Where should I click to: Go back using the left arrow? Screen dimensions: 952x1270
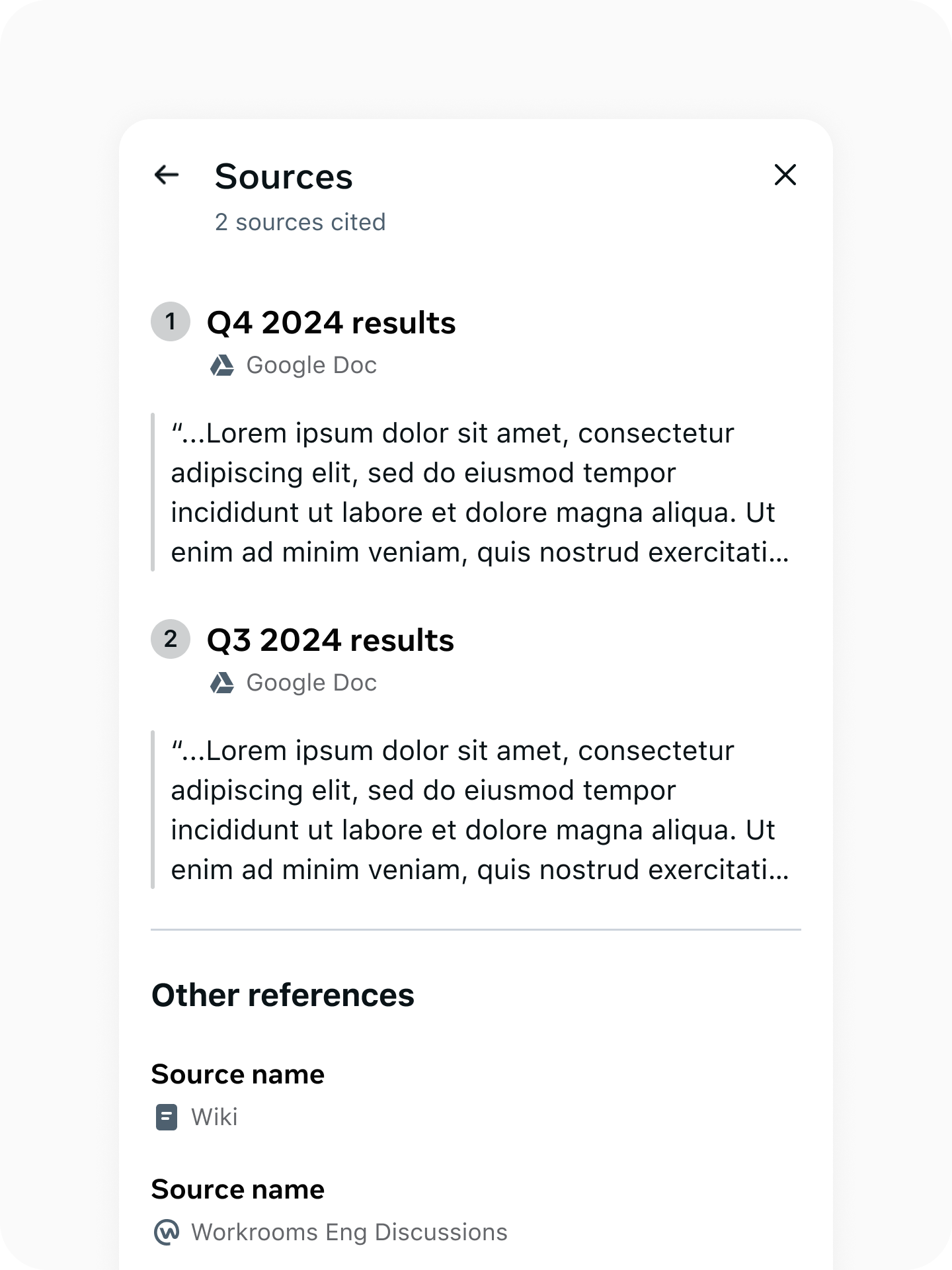coord(167,175)
